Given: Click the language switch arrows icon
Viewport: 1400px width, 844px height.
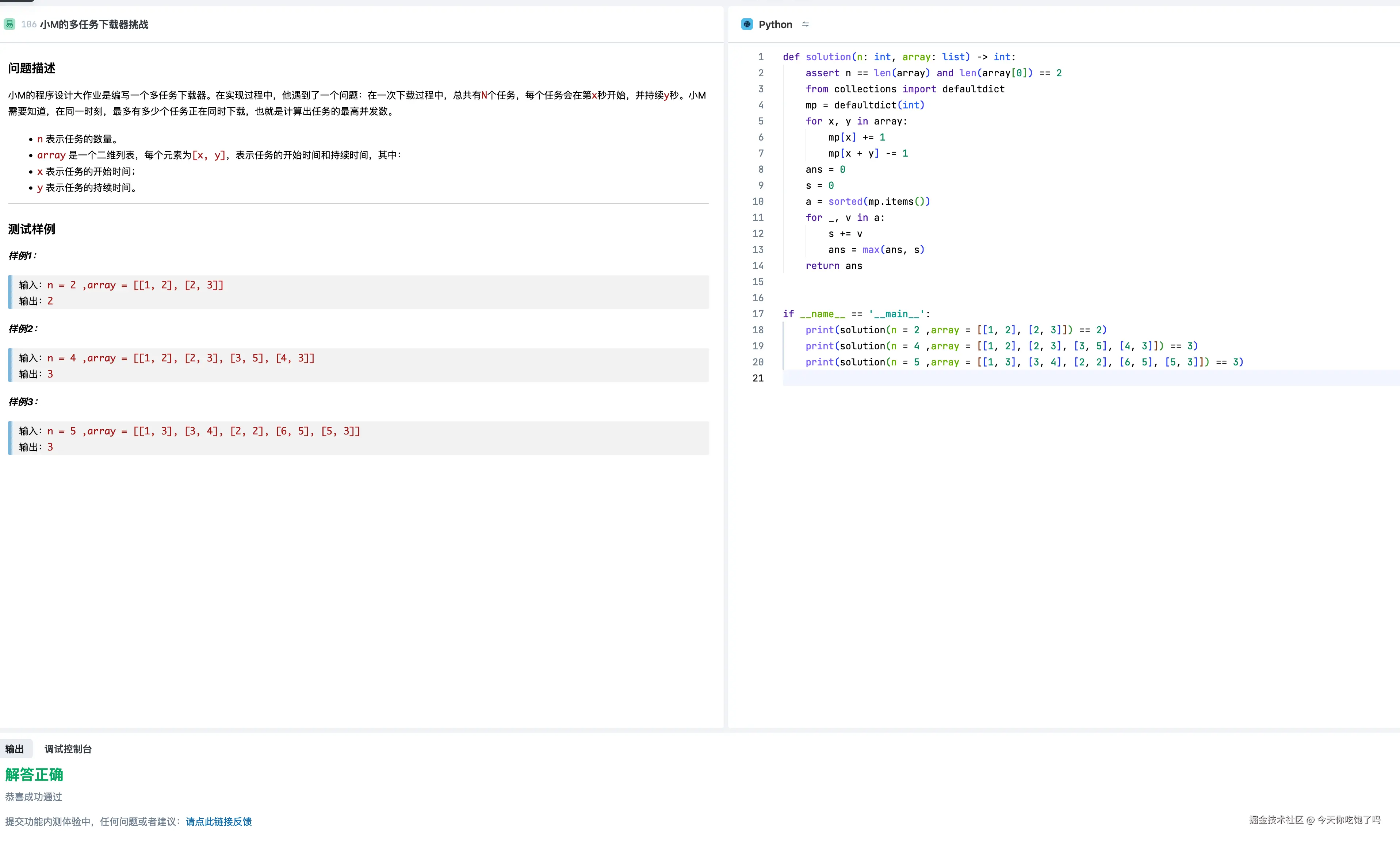Looking at the screenshot, I should point(805,24).
